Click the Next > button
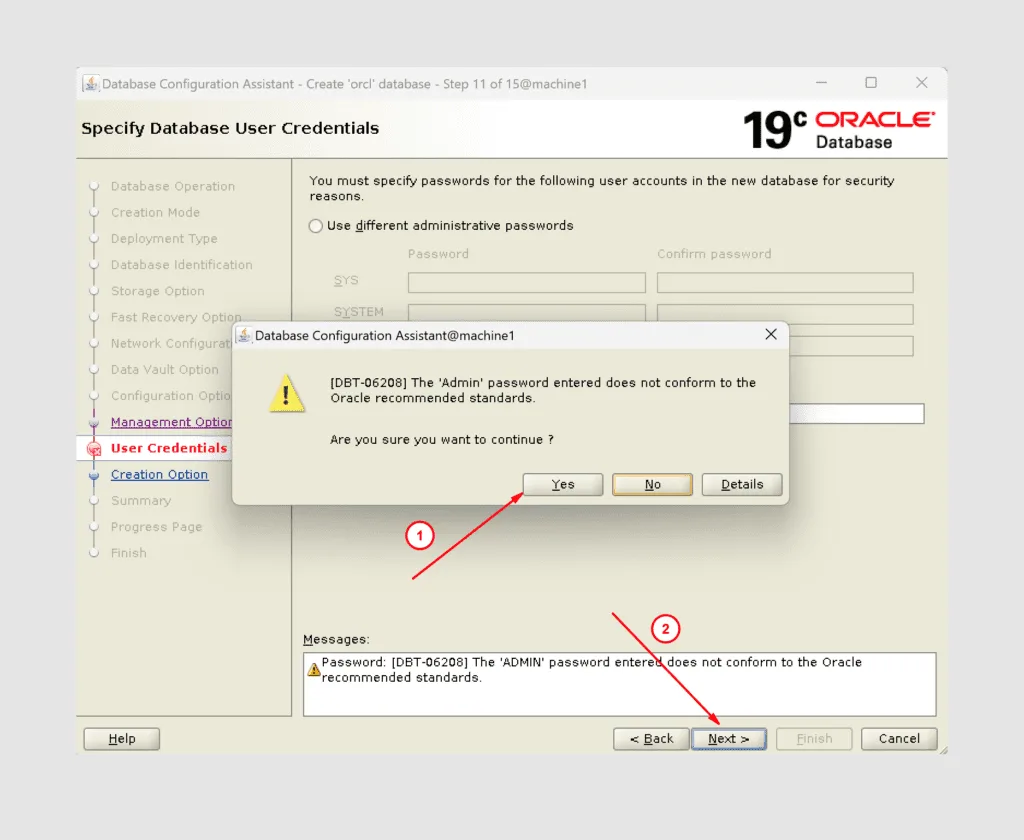The width and height of the screenshot is (1024, 840). (x=729, y=739)
